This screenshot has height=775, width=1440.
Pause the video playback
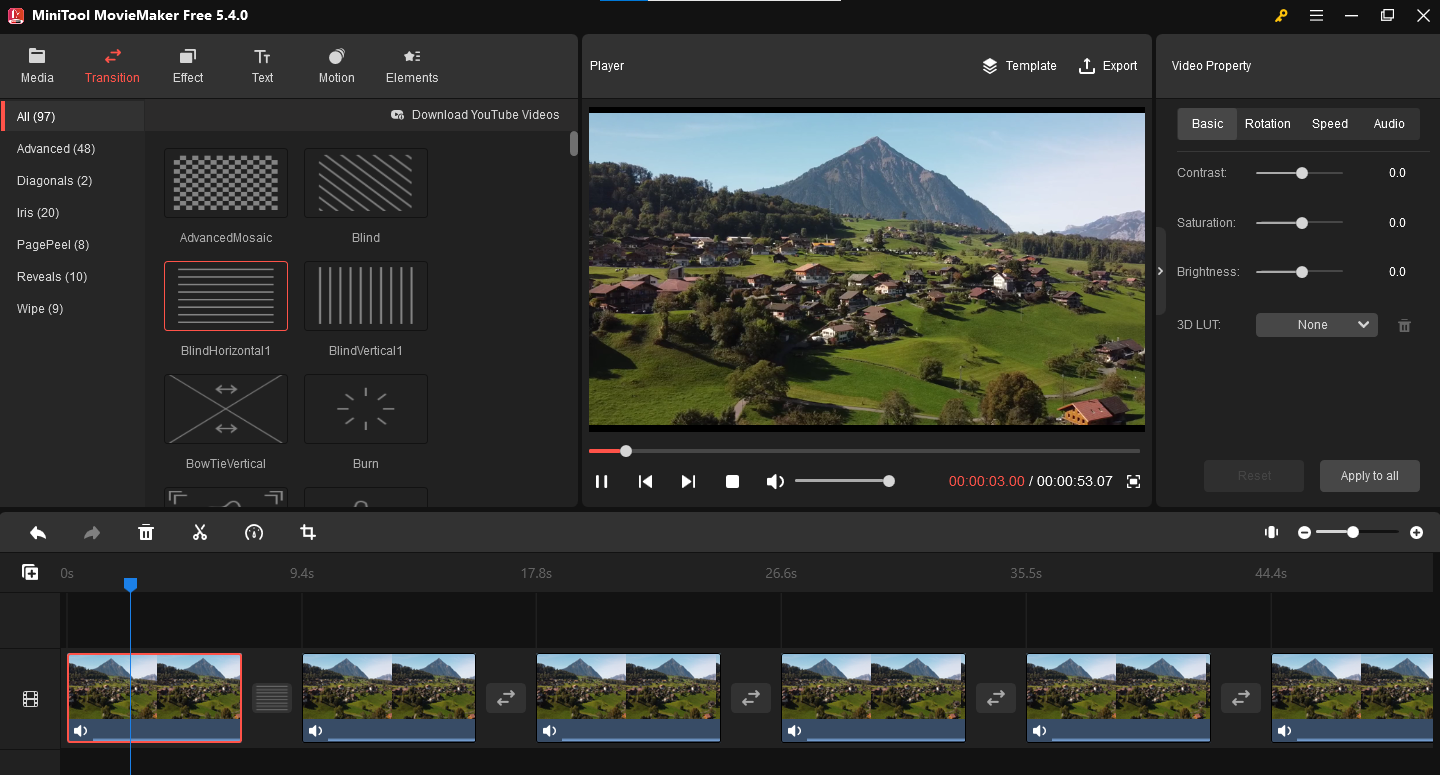pos(601,481)
